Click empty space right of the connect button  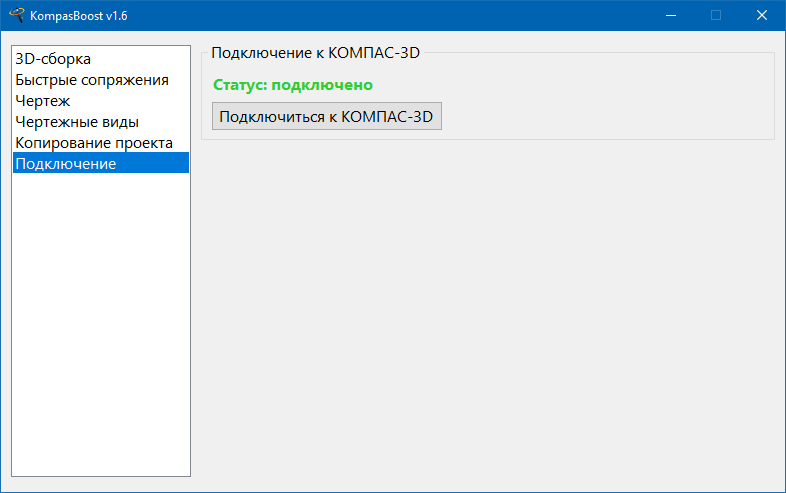pos(600,116)
